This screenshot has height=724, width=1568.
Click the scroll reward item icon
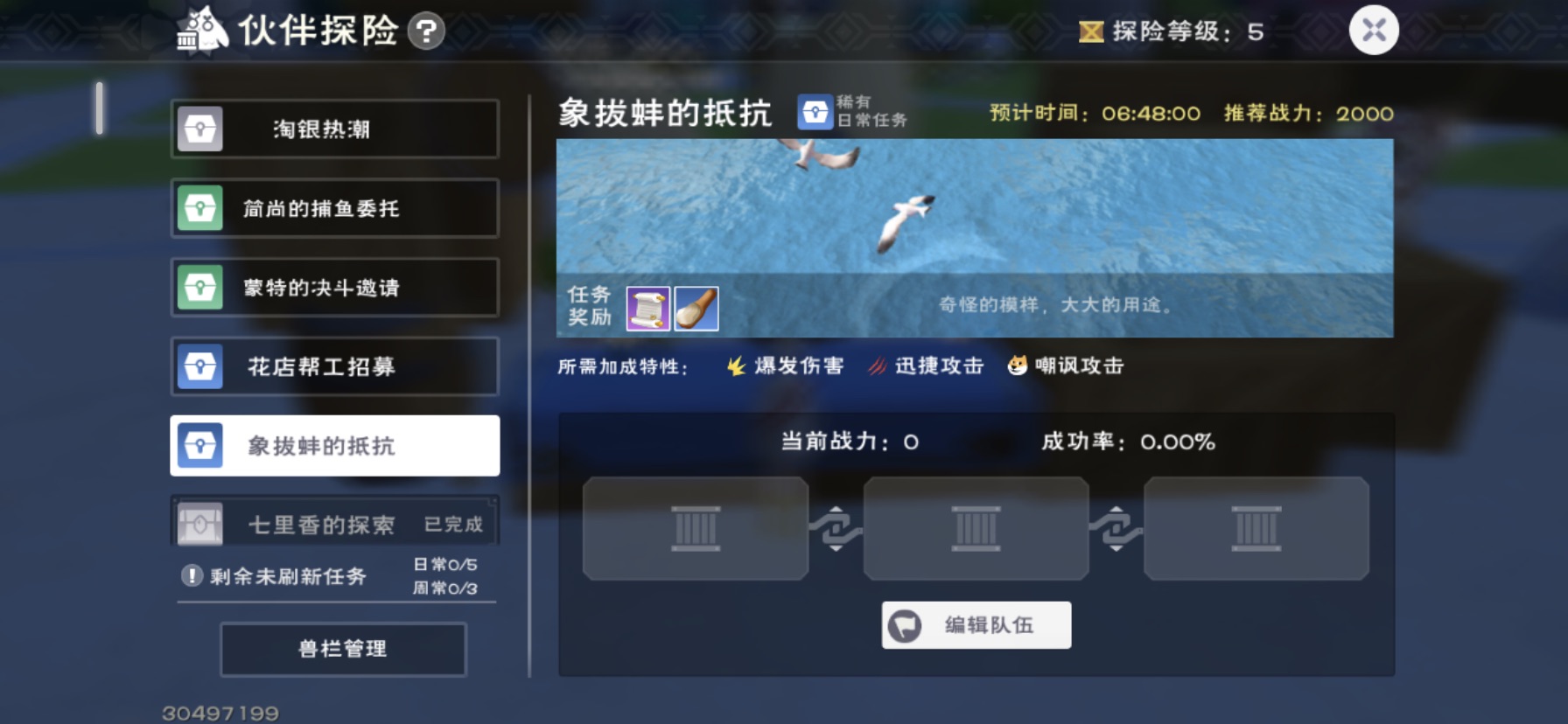(x=648, y=309)
